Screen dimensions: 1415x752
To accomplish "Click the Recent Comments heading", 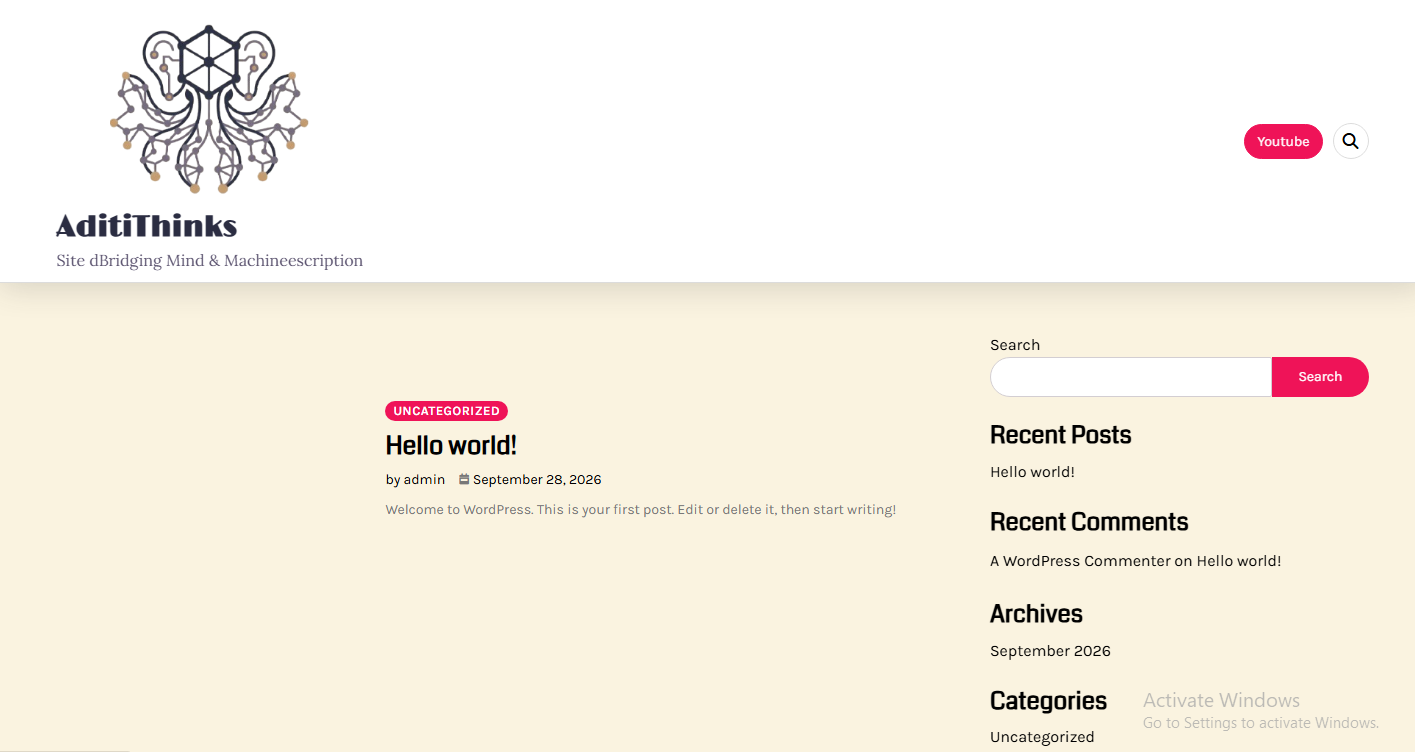I will click(x=1089, y=522).
